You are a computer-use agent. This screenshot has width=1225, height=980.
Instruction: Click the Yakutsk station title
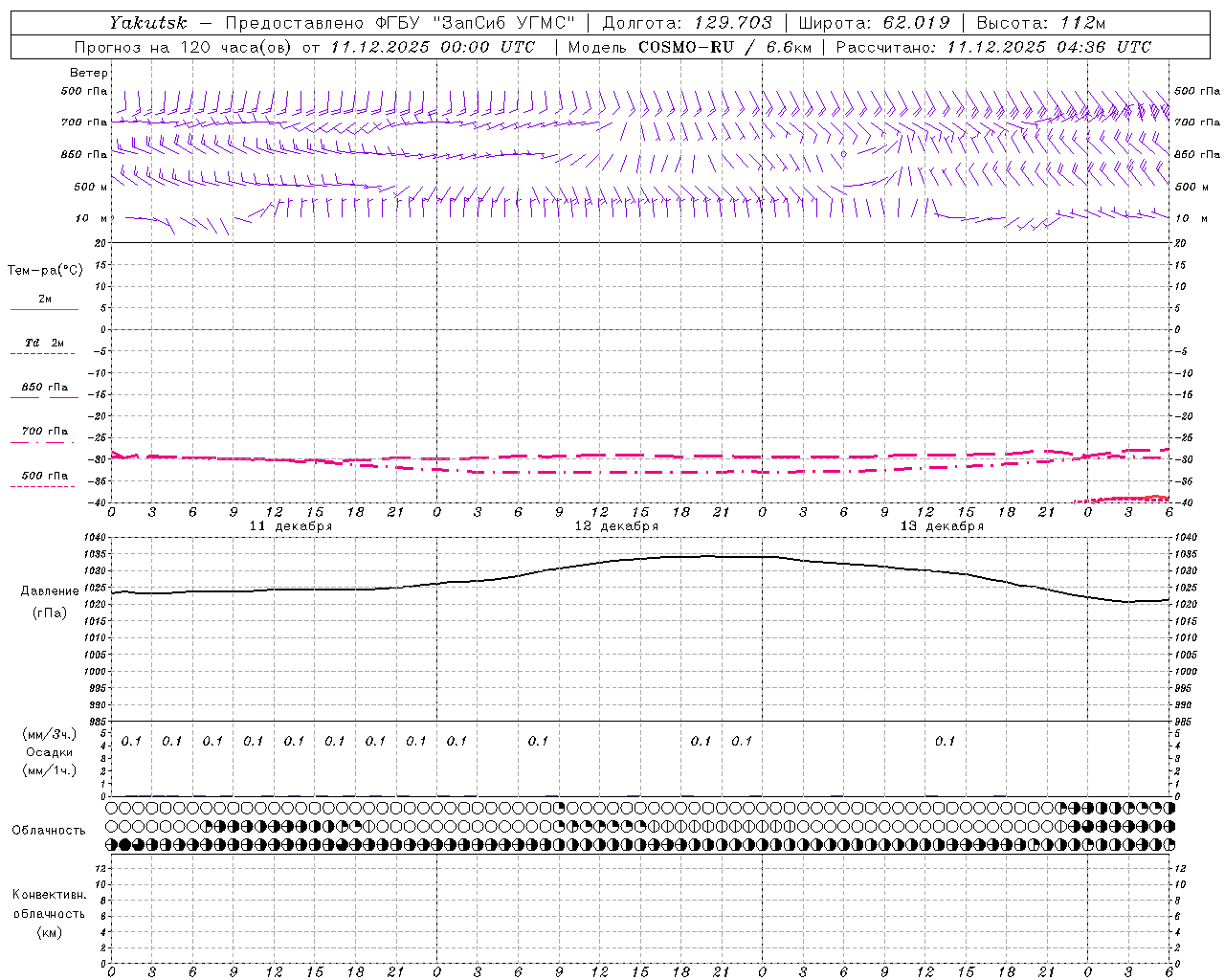click(x=147, y=22)
